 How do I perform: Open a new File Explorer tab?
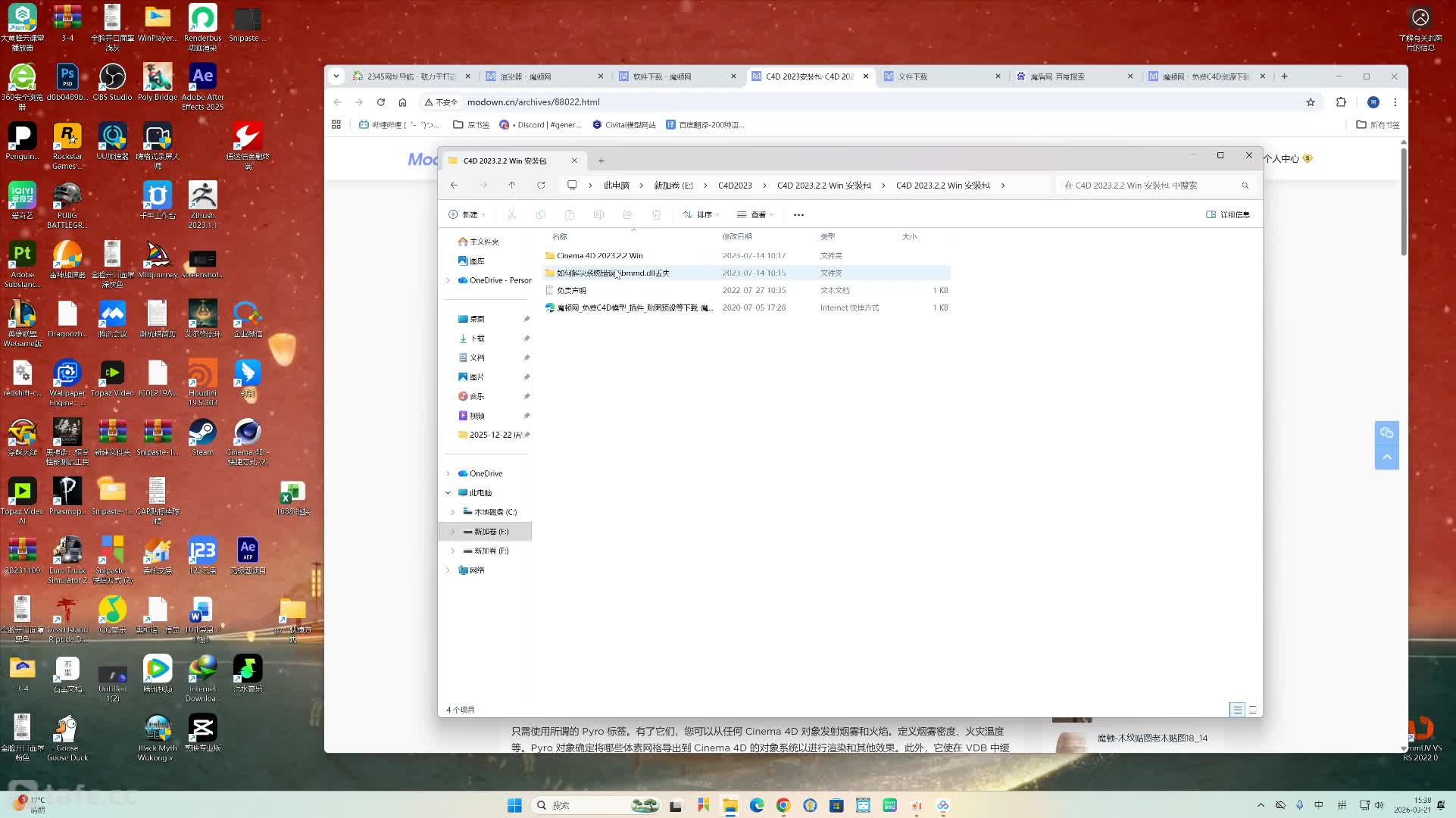pos(601,161)
